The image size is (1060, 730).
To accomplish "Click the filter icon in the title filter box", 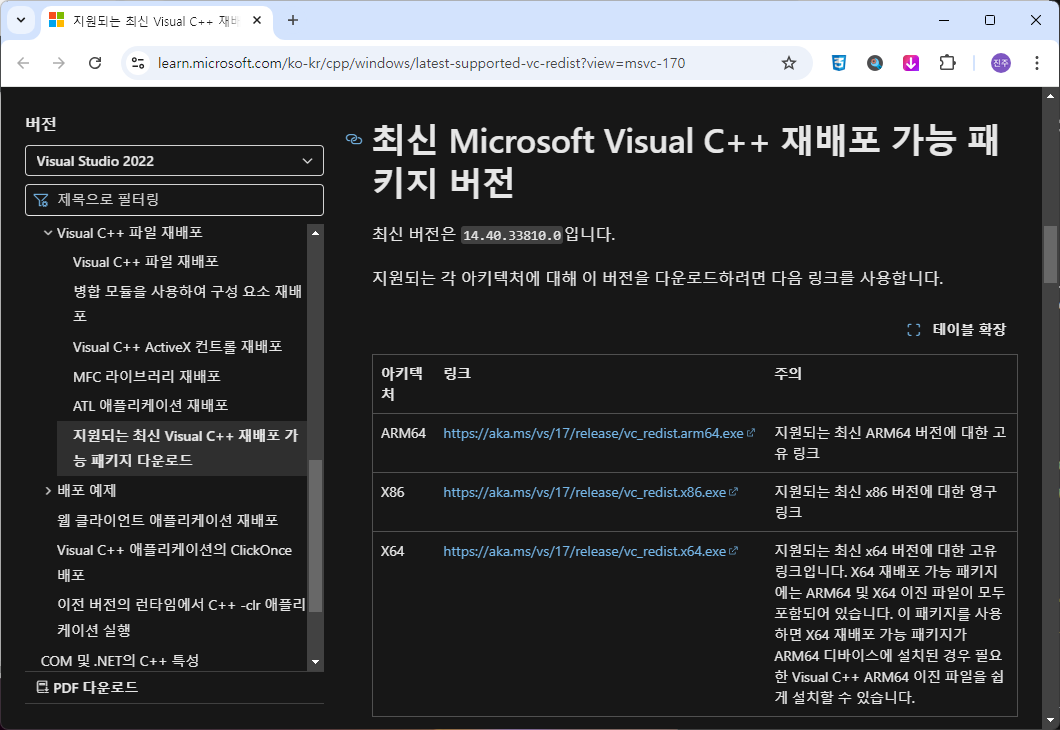I will [x=41, y=200].
